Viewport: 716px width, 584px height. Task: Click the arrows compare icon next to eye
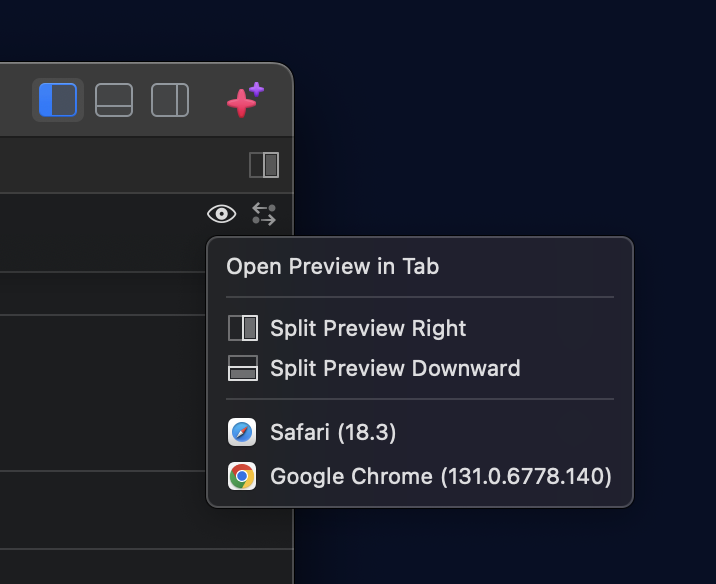264,214
